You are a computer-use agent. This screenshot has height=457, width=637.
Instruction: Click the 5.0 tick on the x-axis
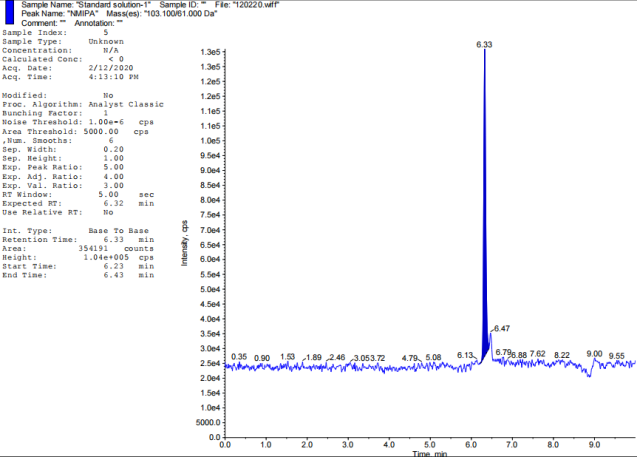coord(429,443)
